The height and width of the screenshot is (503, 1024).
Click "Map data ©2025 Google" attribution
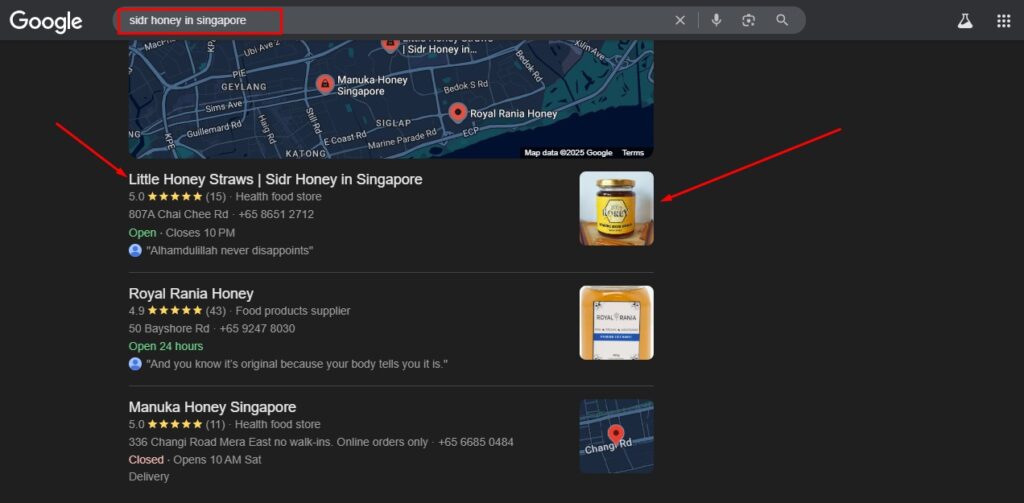[x=568, y=153]
